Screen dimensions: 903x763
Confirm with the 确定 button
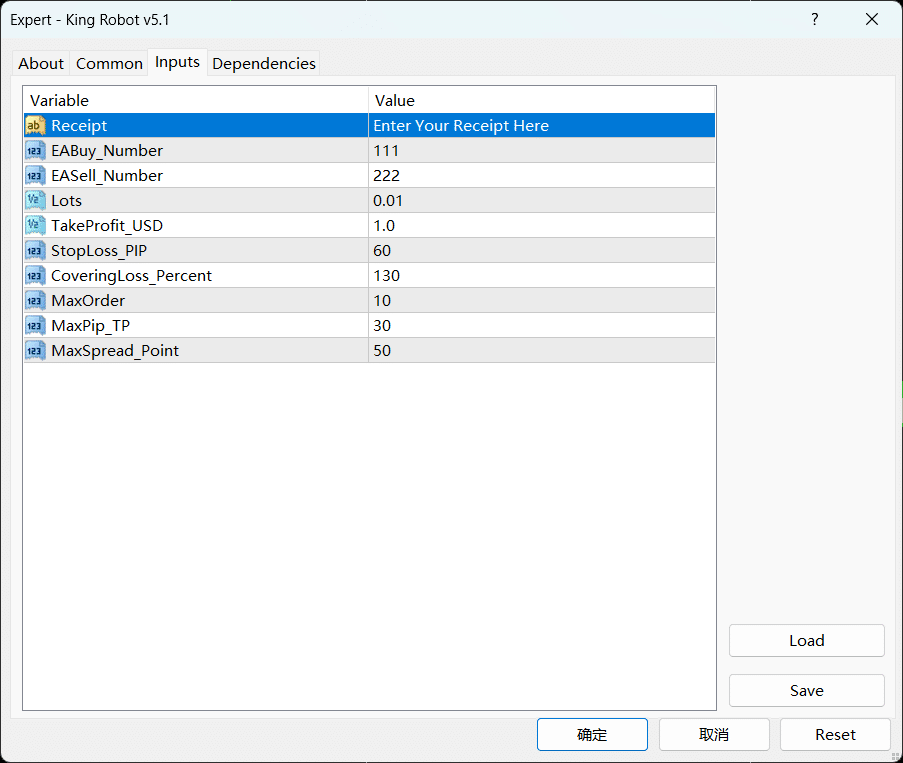(x=592, y=734)
